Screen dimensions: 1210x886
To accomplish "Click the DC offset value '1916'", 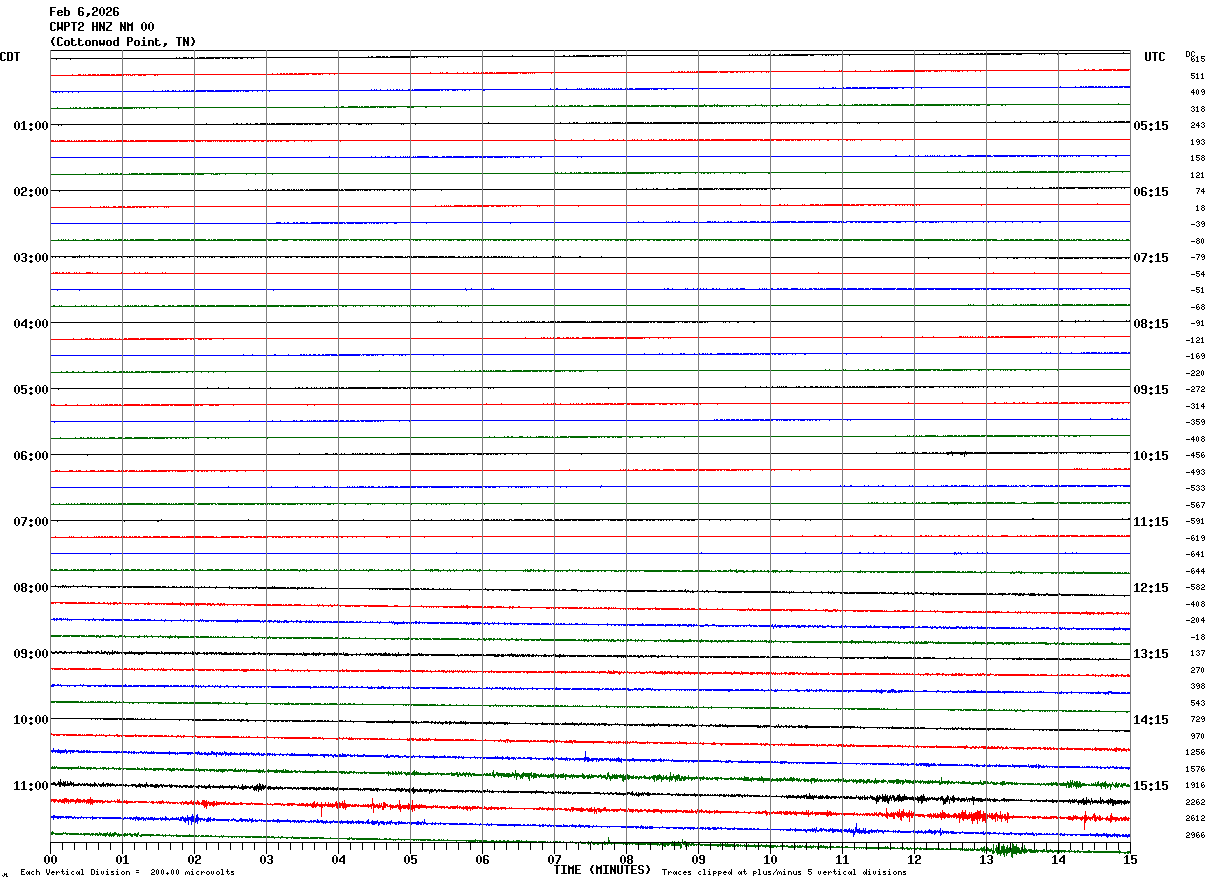I will tap(1195, 785).
